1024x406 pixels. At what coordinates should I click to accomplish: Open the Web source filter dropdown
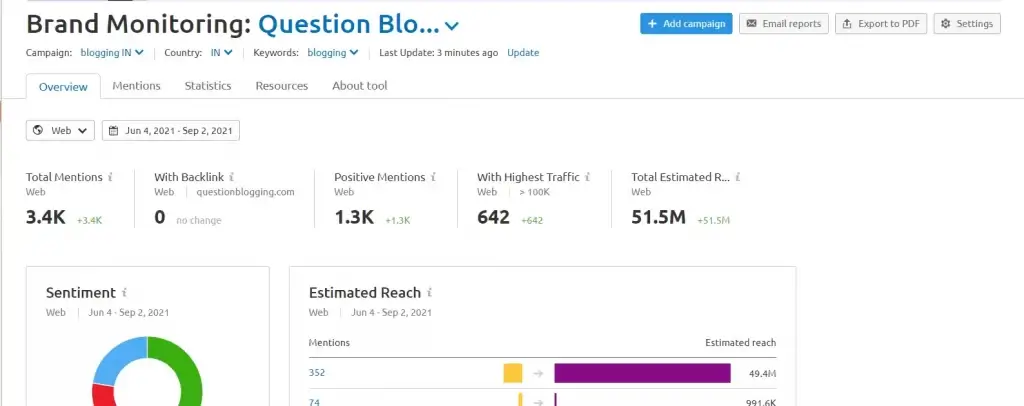(60, 130)
